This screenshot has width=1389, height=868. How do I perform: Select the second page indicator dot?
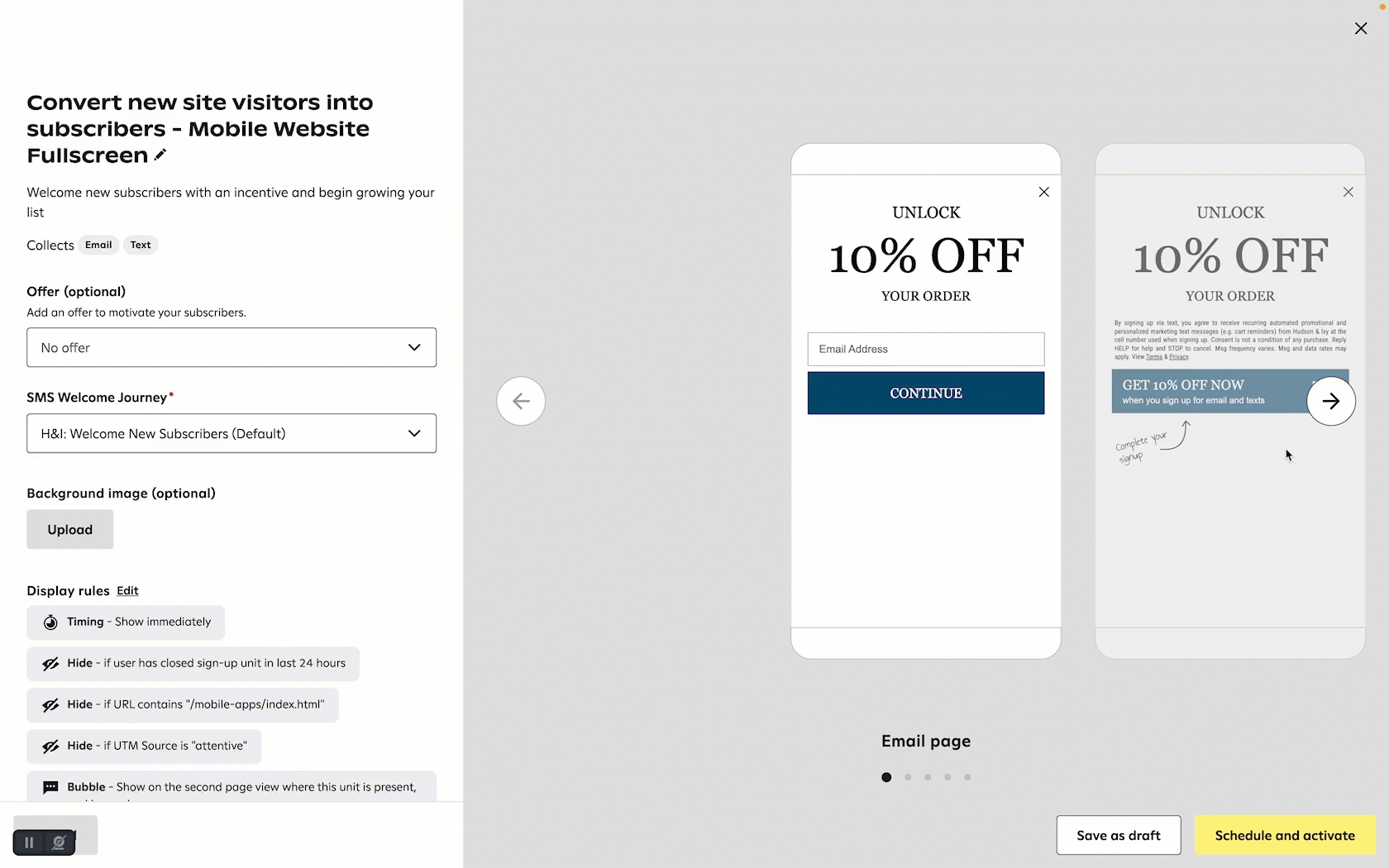[907, 777]
